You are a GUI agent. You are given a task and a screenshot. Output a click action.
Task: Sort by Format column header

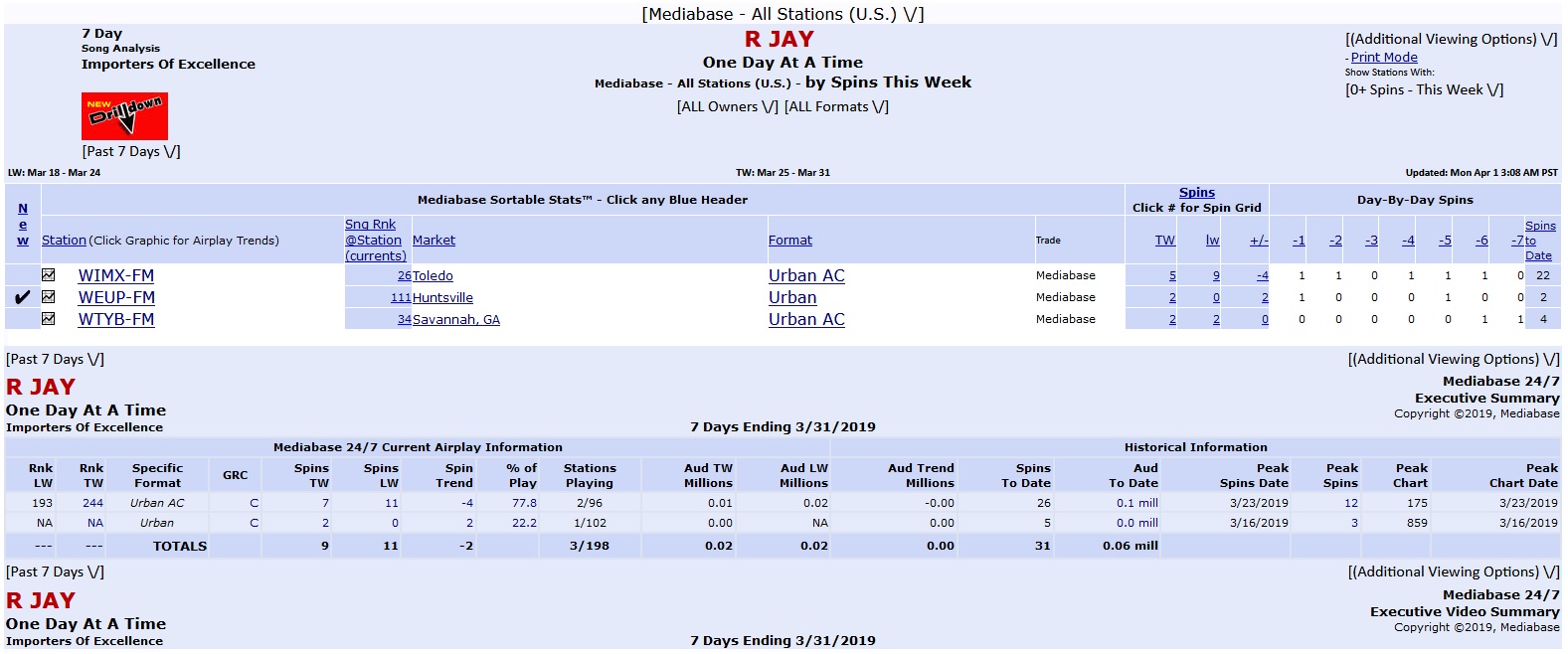click(790, 240)
